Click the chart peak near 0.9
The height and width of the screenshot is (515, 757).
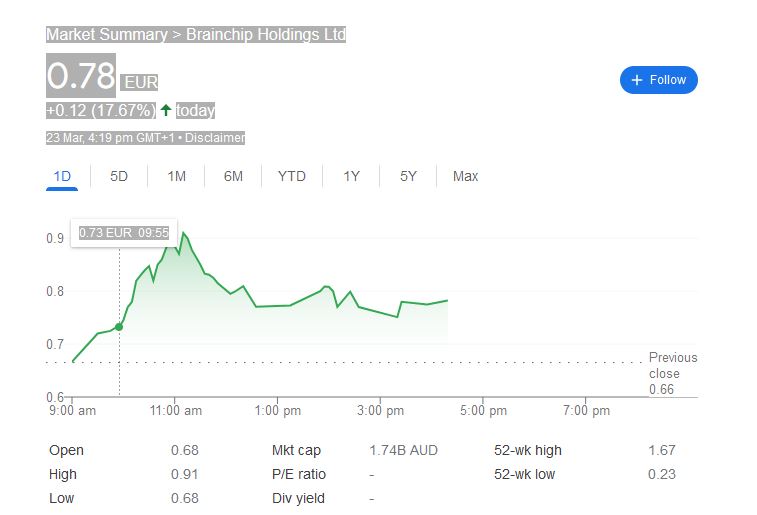point(183,233)
